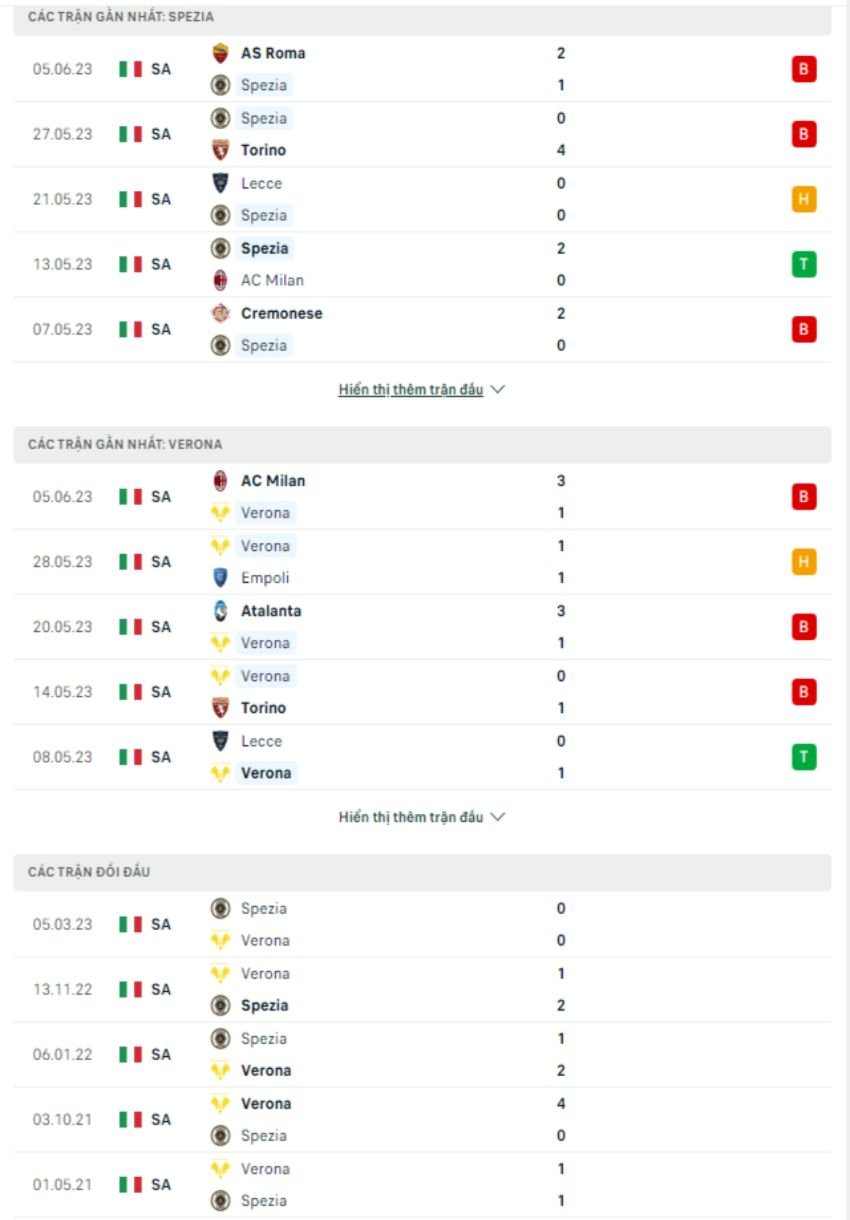Click the green 'T' badge for the AC Milan win
The width and height of the screenshot is (850, 1220).
(x=804, y=264)
